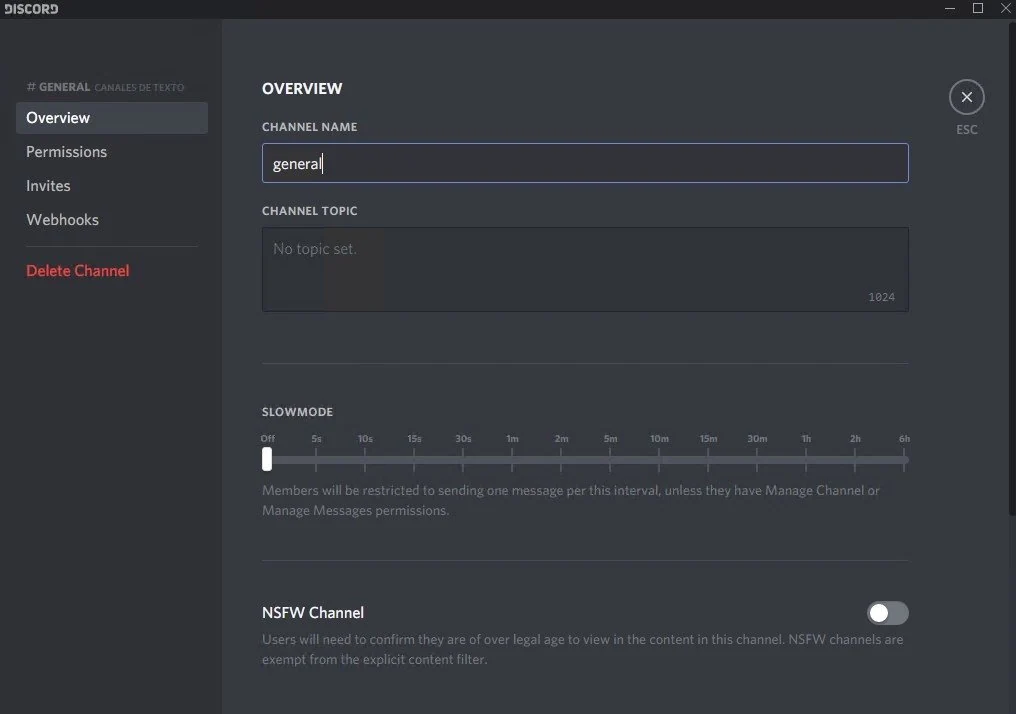The image size is (1016, 714).
Task: Set slowmode to the 10m mark
Action: 659,460
